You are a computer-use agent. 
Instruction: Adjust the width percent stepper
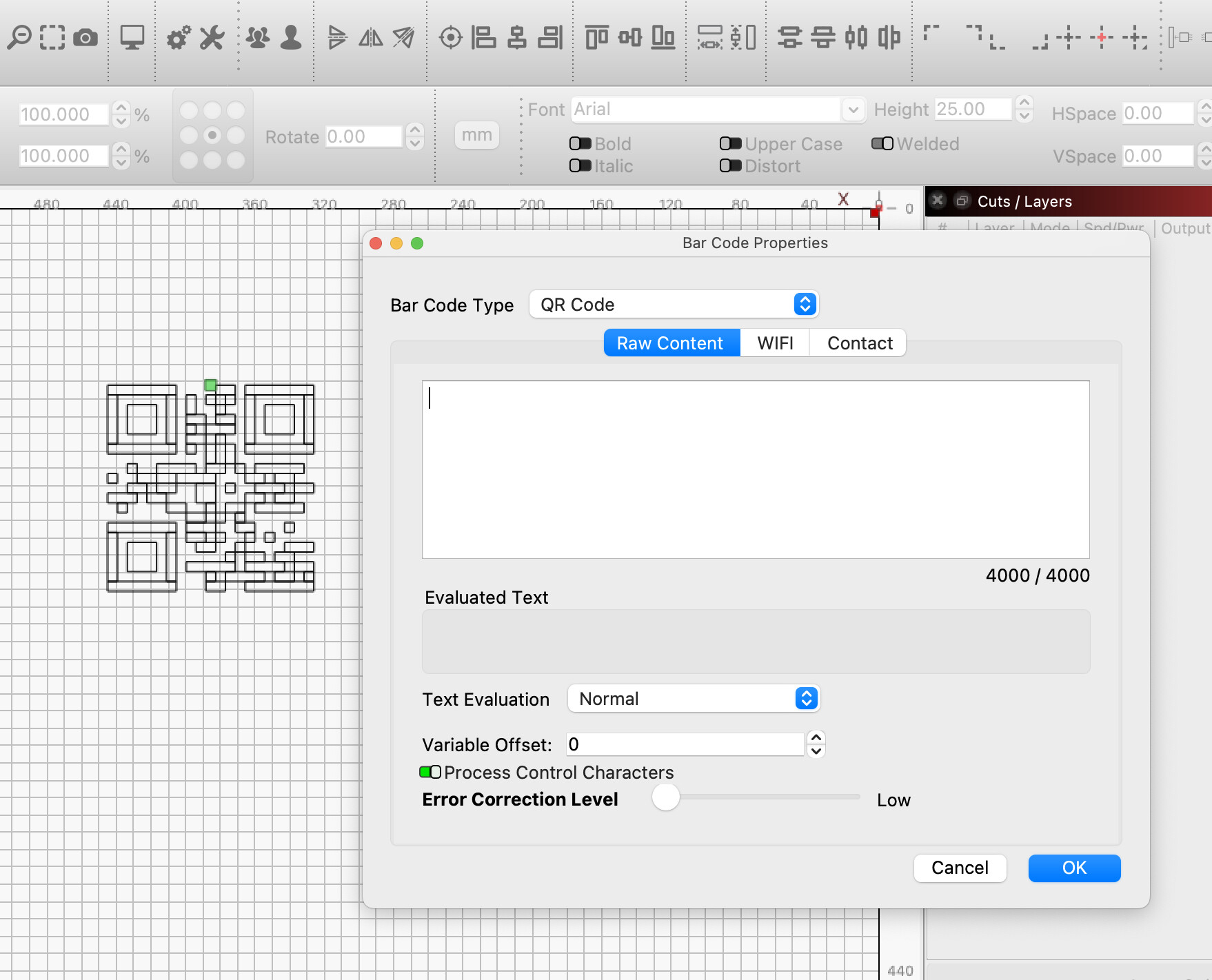pos(121,114)
